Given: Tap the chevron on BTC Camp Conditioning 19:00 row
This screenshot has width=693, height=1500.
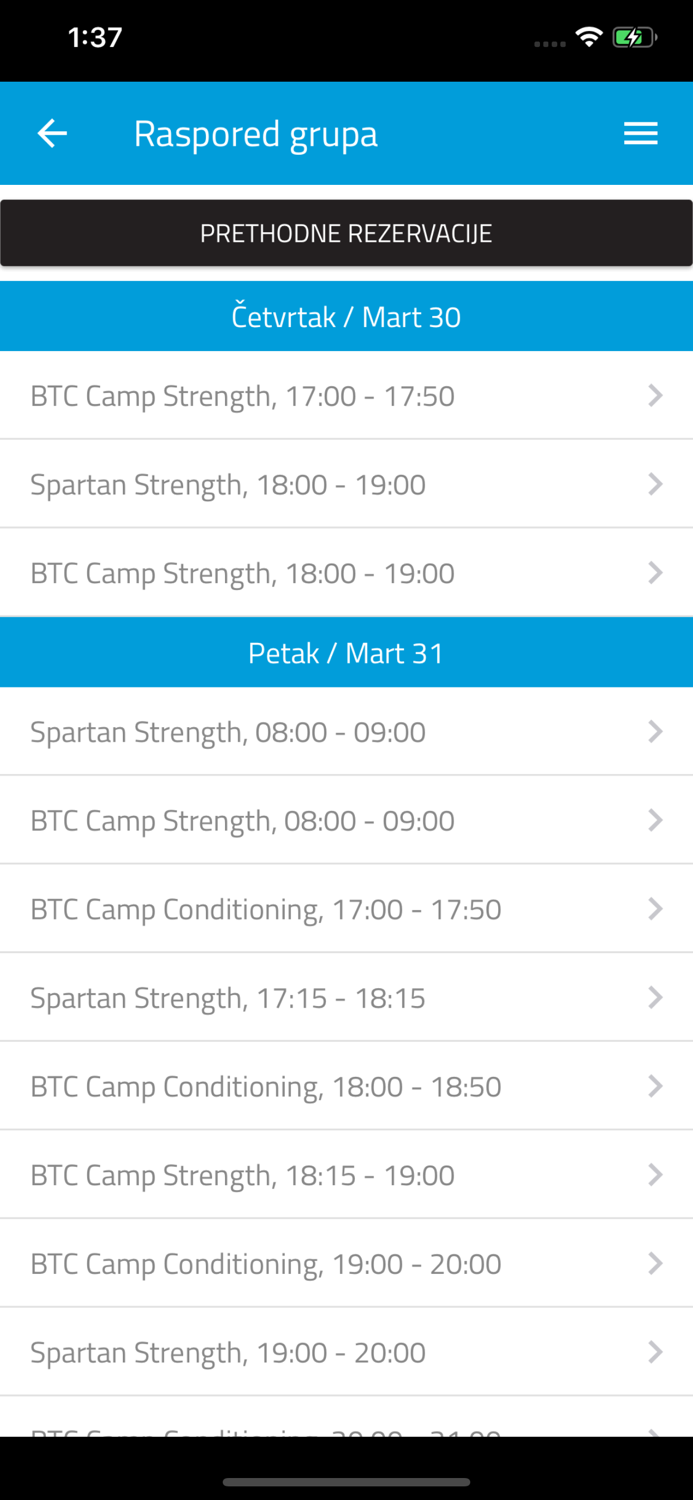Looking at the screenshot, I should point(656,1262).
